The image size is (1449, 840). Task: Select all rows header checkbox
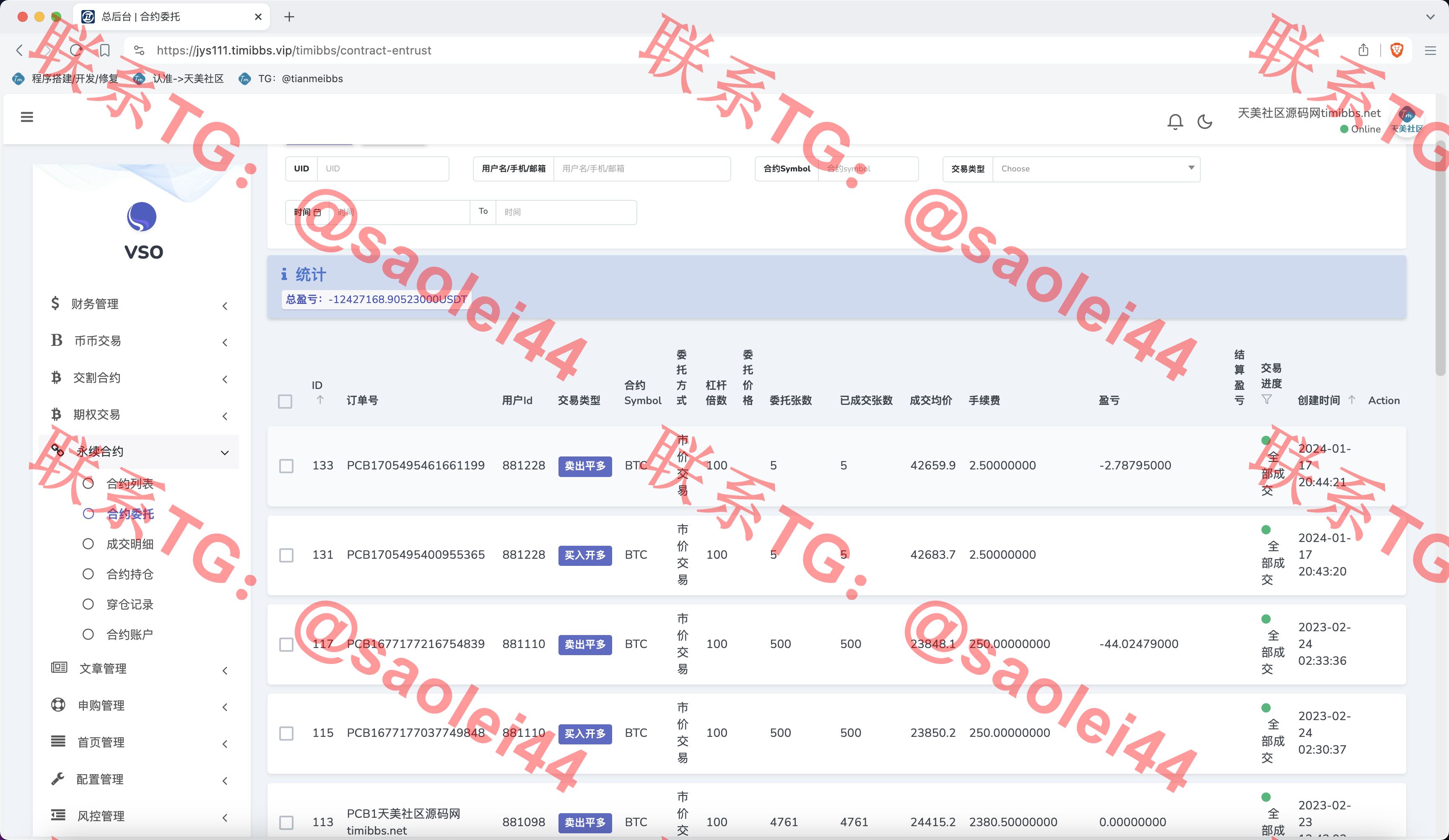[x=285, y=401]
